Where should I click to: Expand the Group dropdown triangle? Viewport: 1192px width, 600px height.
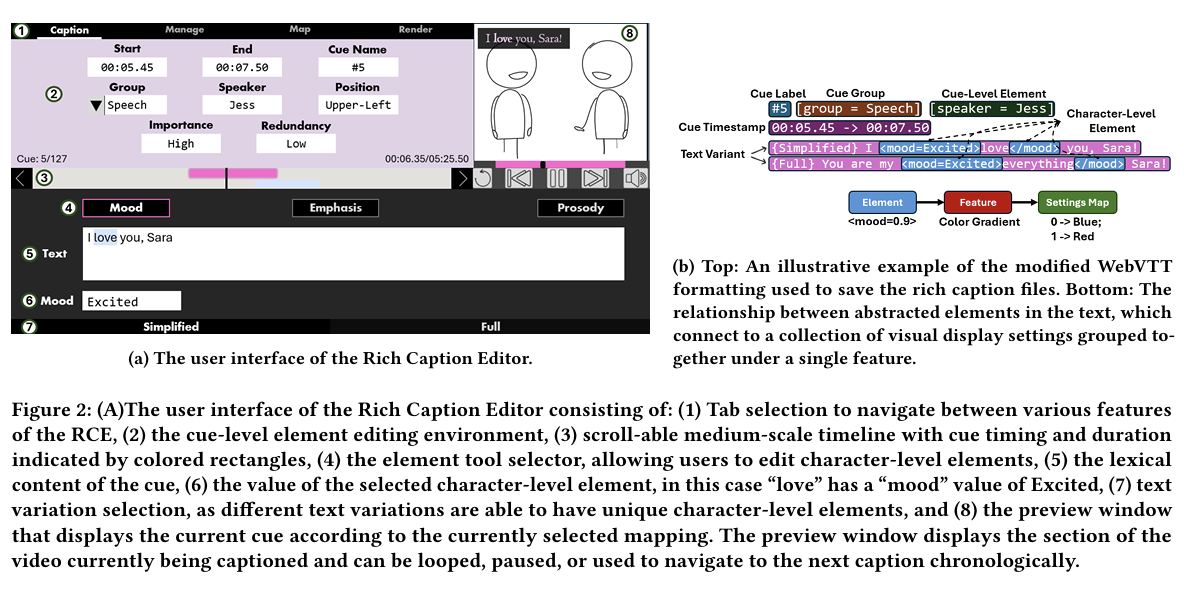pyautogui.click(x=96, y=106)
